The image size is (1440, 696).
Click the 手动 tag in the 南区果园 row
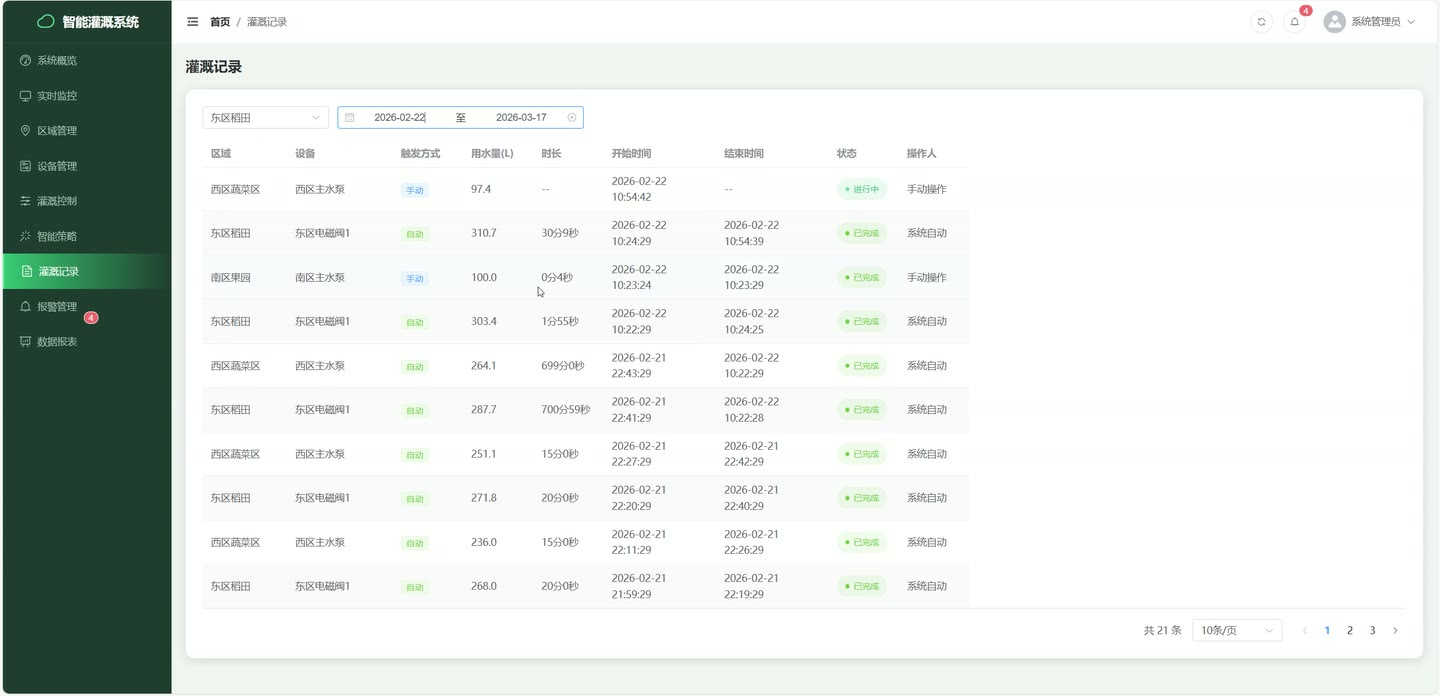point(414,278)
